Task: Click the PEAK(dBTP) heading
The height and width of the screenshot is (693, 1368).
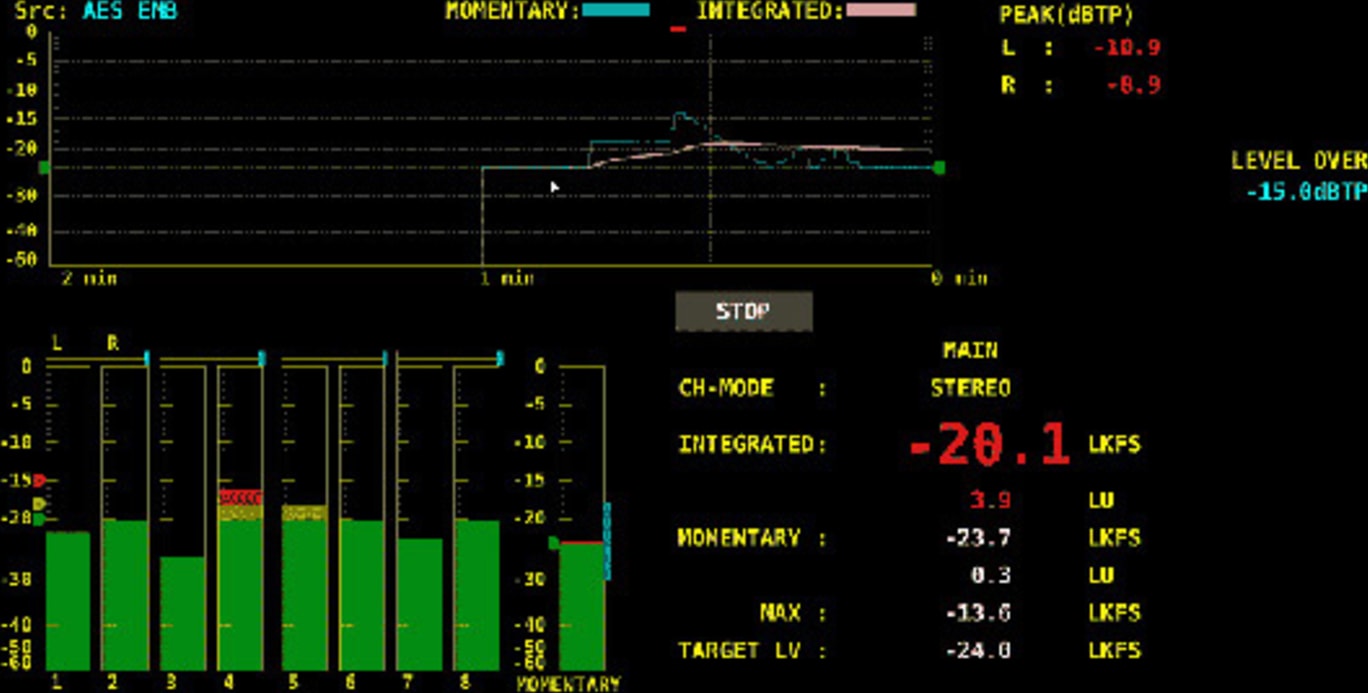Action: (x=1066, y=15)
